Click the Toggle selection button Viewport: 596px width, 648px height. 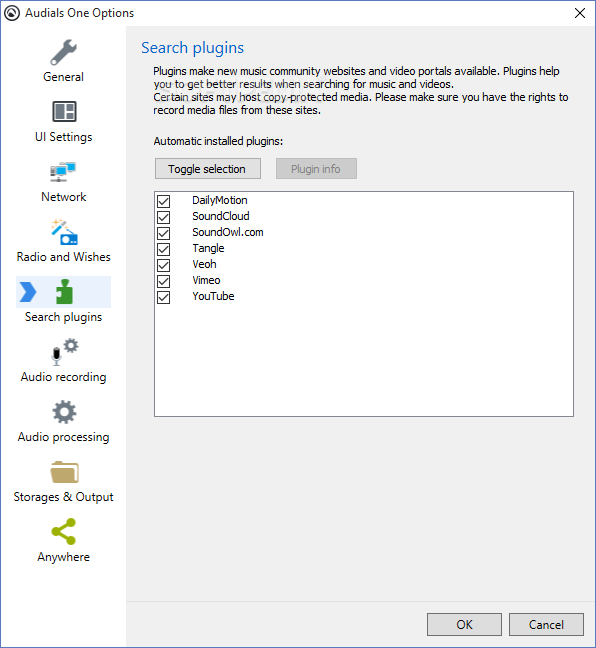[208, 169]
